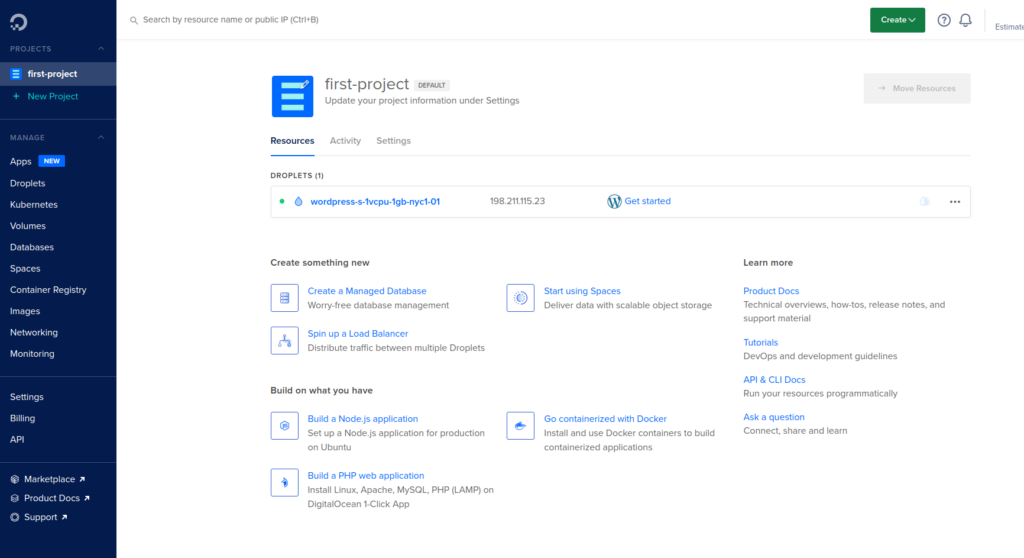The image size is (1024, 558).
Task: Open Apps in the Manage menu
Action: [x=20, y=161]
